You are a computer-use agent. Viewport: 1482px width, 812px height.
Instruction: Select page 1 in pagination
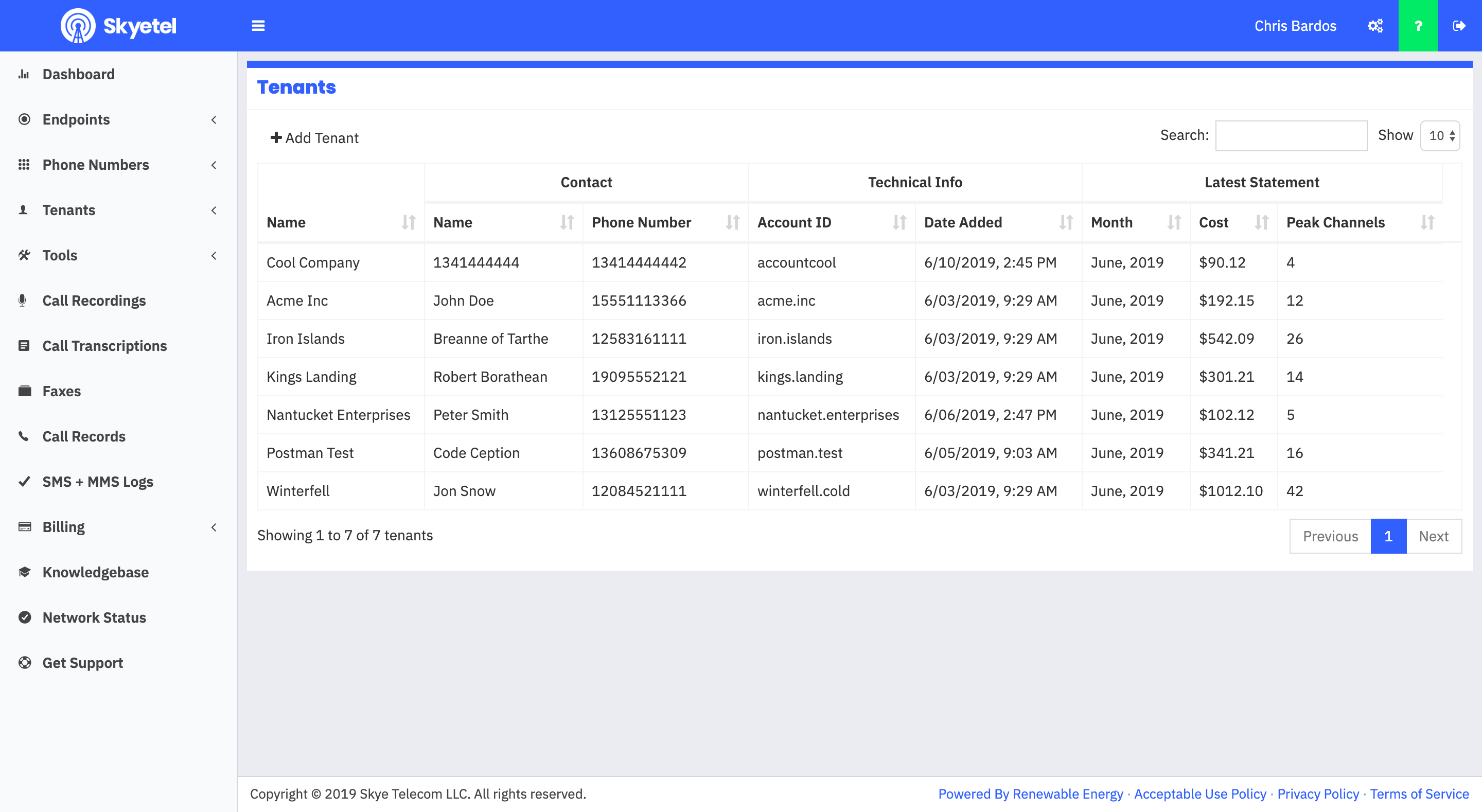[x=1388, y=536]
